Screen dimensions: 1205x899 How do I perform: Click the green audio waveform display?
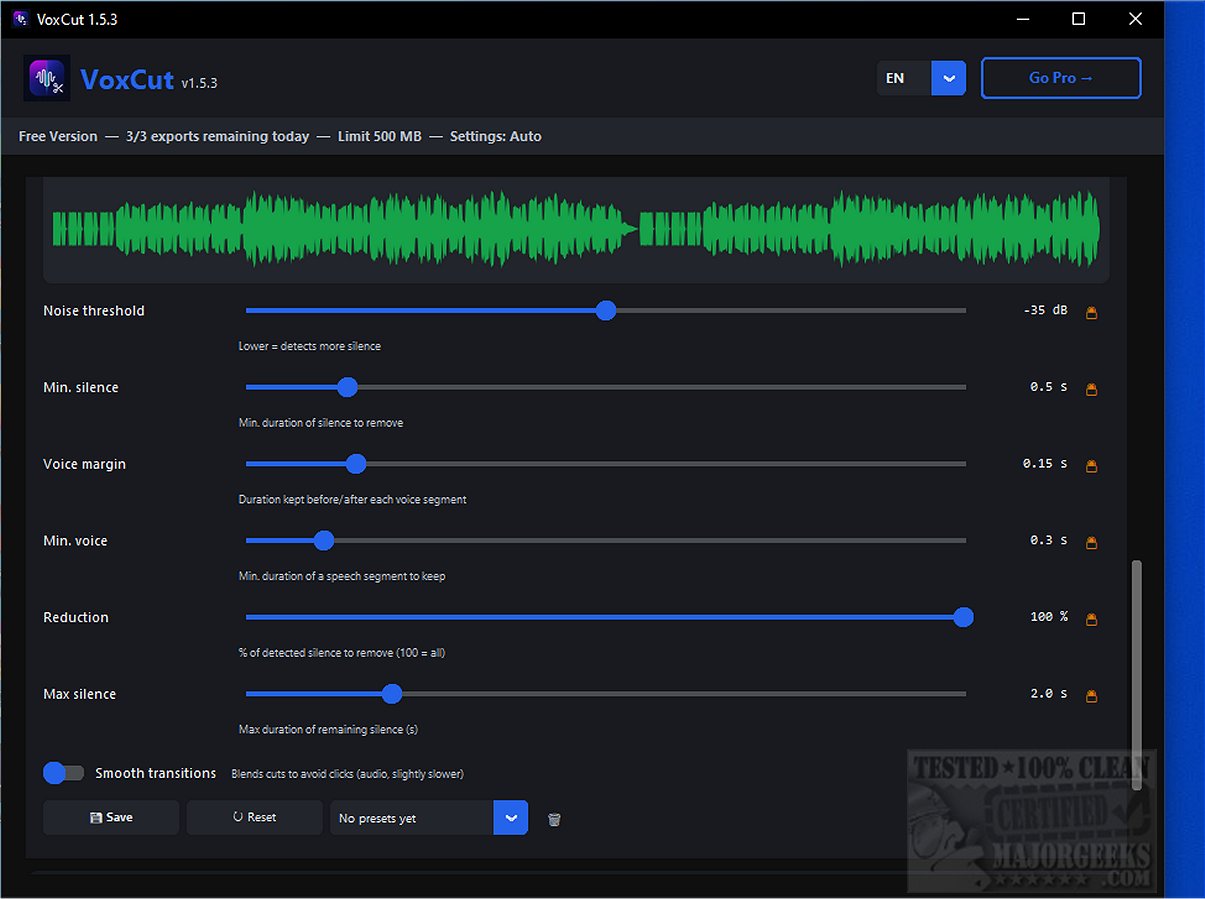(x=576, y=230)
